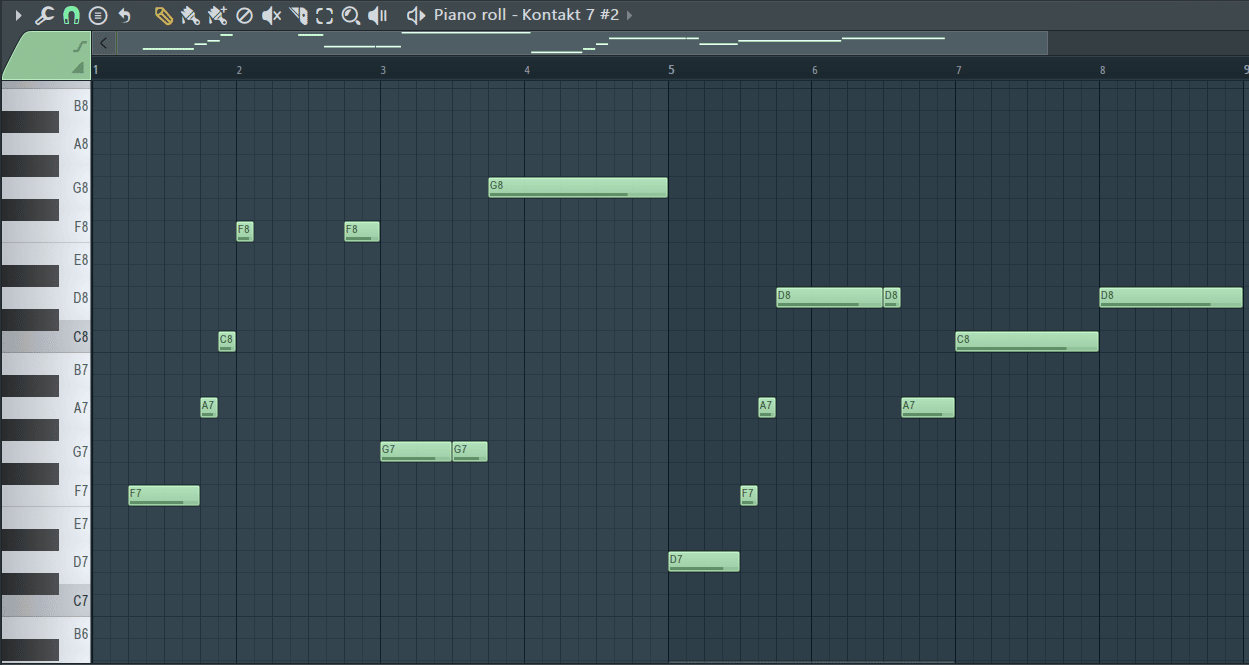Activate the Playback tool
Viewport: 1249px width, 665px height.
point(377,15)
